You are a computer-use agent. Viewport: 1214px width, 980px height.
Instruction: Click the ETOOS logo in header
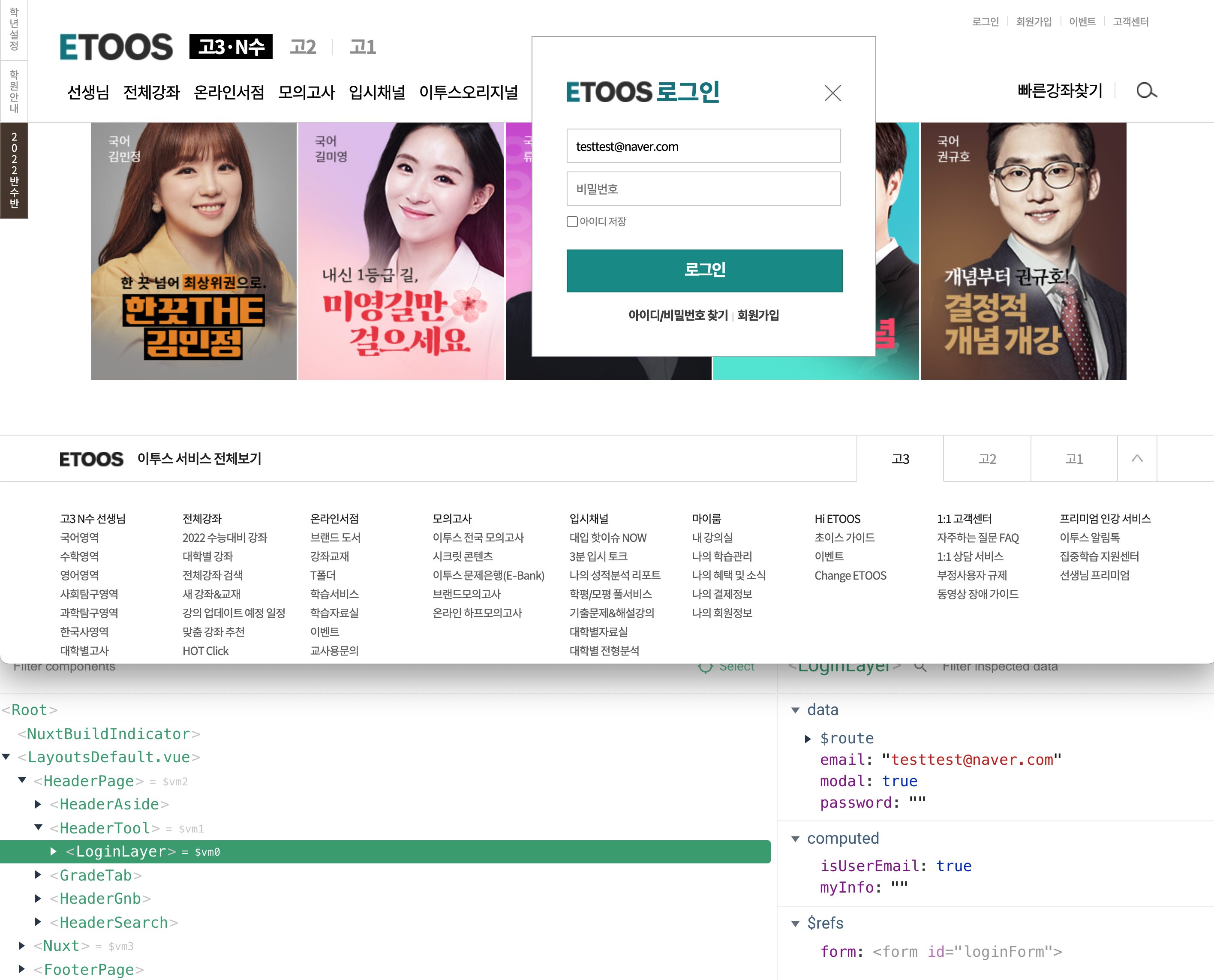pyautogui.click(x=116, y=47)
